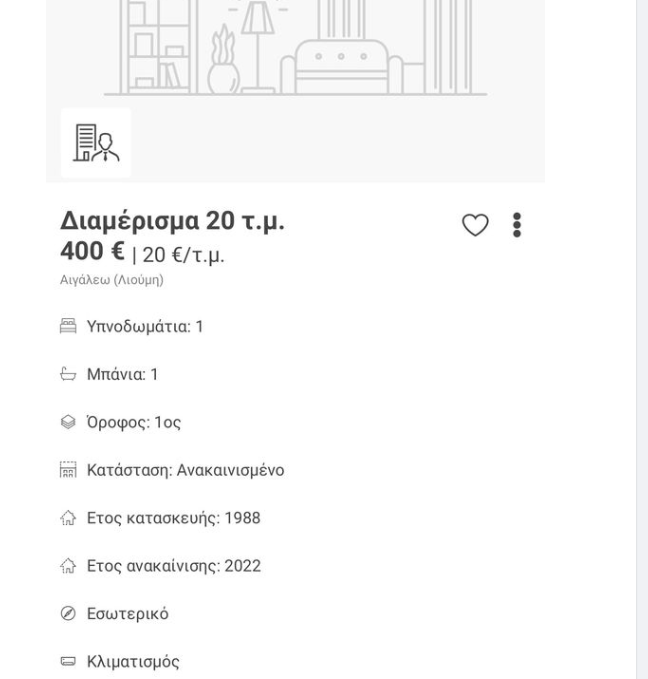The width and height of the screenshot is (648, 679).
Task: Click the Όροφος: 1ος floor text
Action: coord(133,422)
